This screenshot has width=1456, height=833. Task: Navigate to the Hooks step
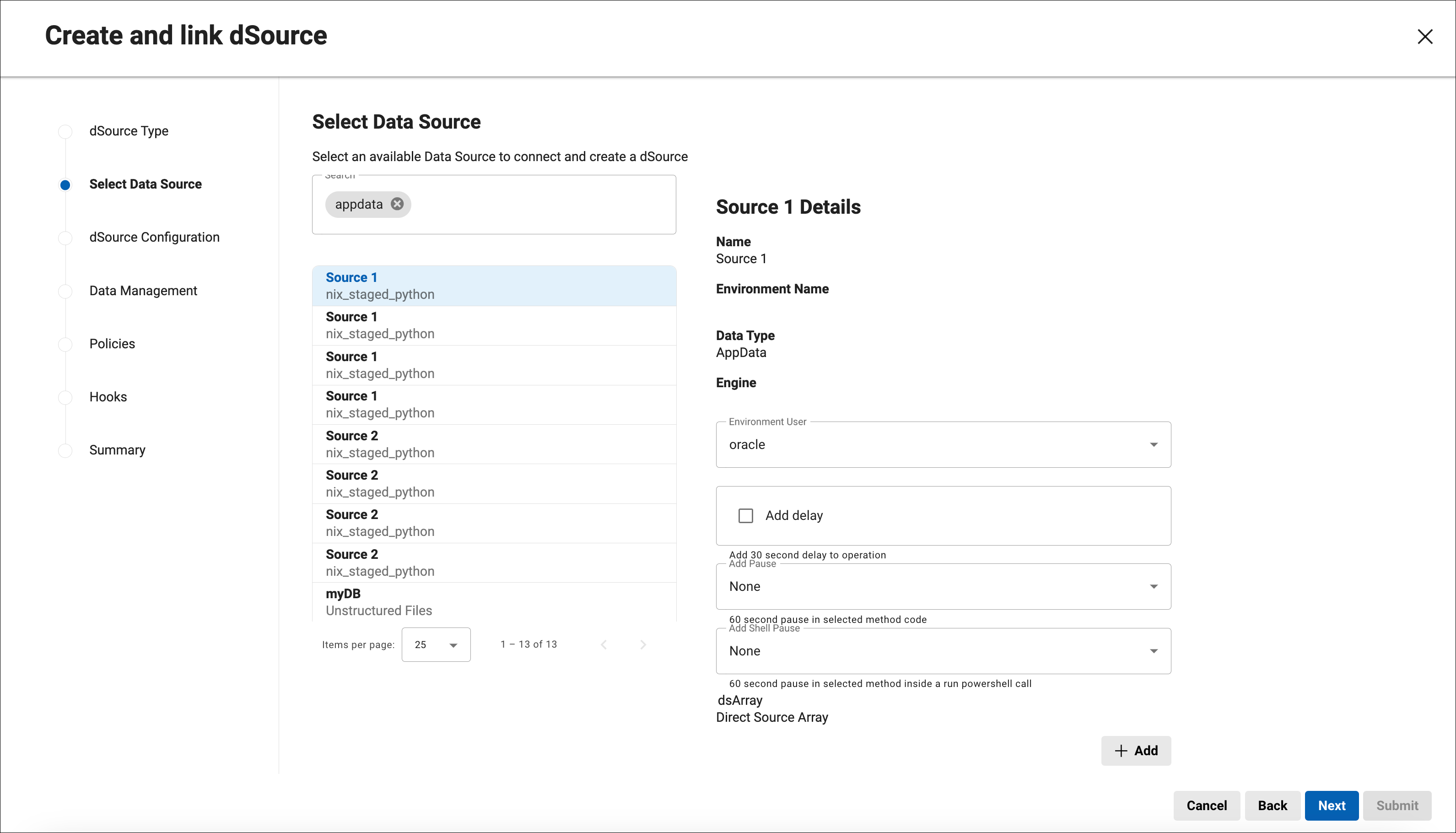[65, 397]
